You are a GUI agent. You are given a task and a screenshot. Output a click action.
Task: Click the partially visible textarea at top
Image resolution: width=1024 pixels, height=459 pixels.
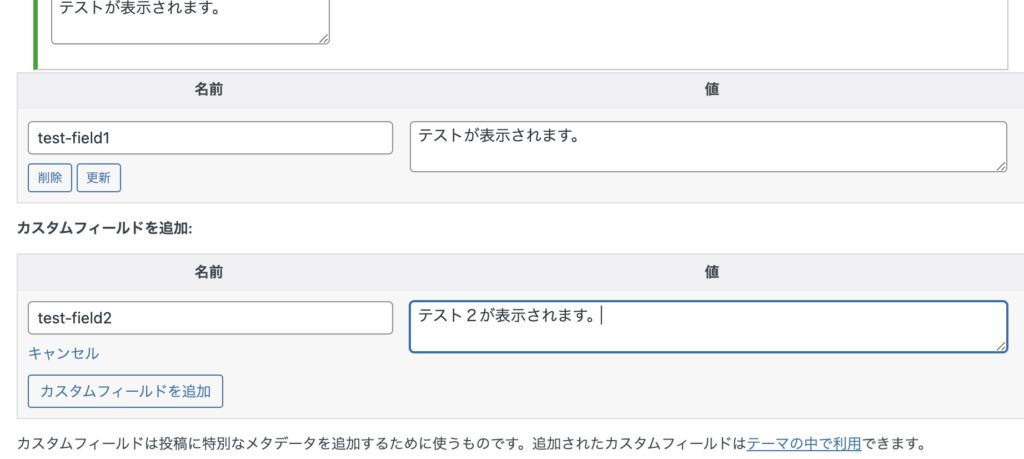tap(190, 21)
